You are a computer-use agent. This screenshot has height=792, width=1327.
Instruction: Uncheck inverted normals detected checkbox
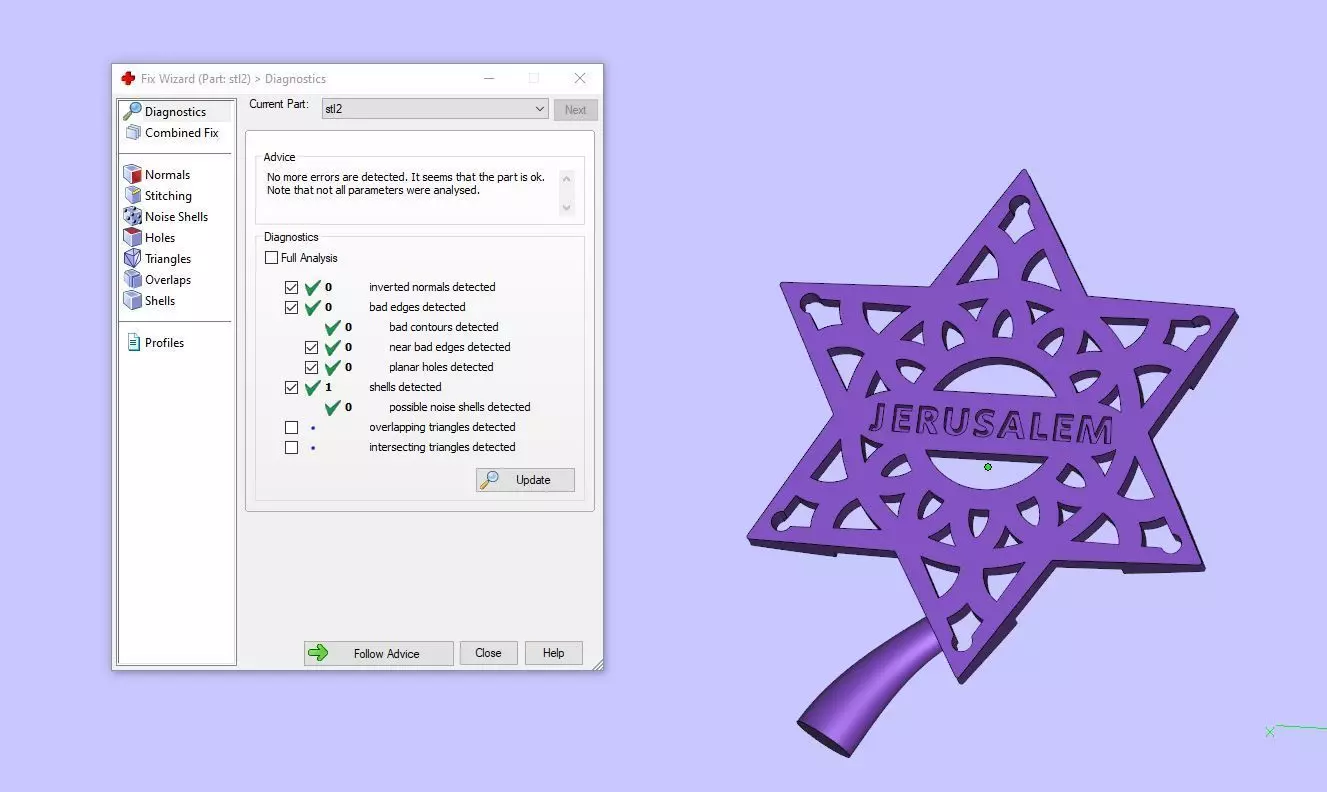(291, 287)
